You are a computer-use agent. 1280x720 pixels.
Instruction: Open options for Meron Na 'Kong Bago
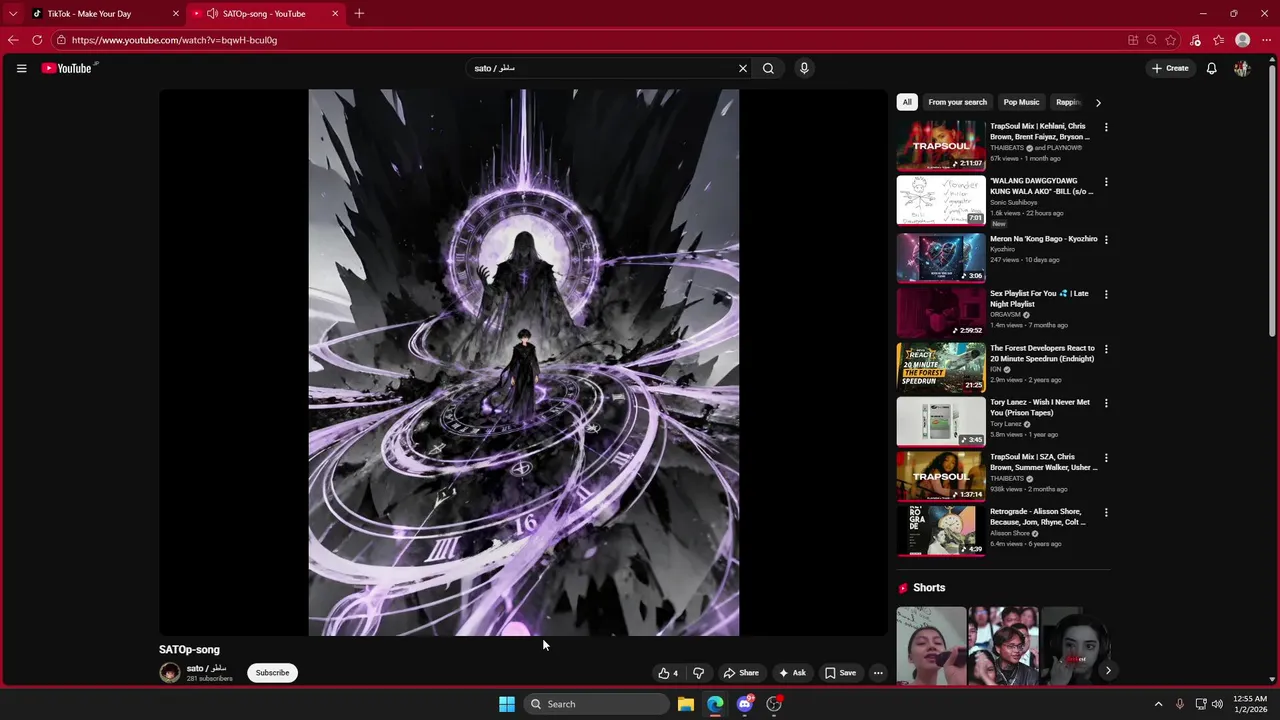pyautogui.click(x=1106, y=239)
